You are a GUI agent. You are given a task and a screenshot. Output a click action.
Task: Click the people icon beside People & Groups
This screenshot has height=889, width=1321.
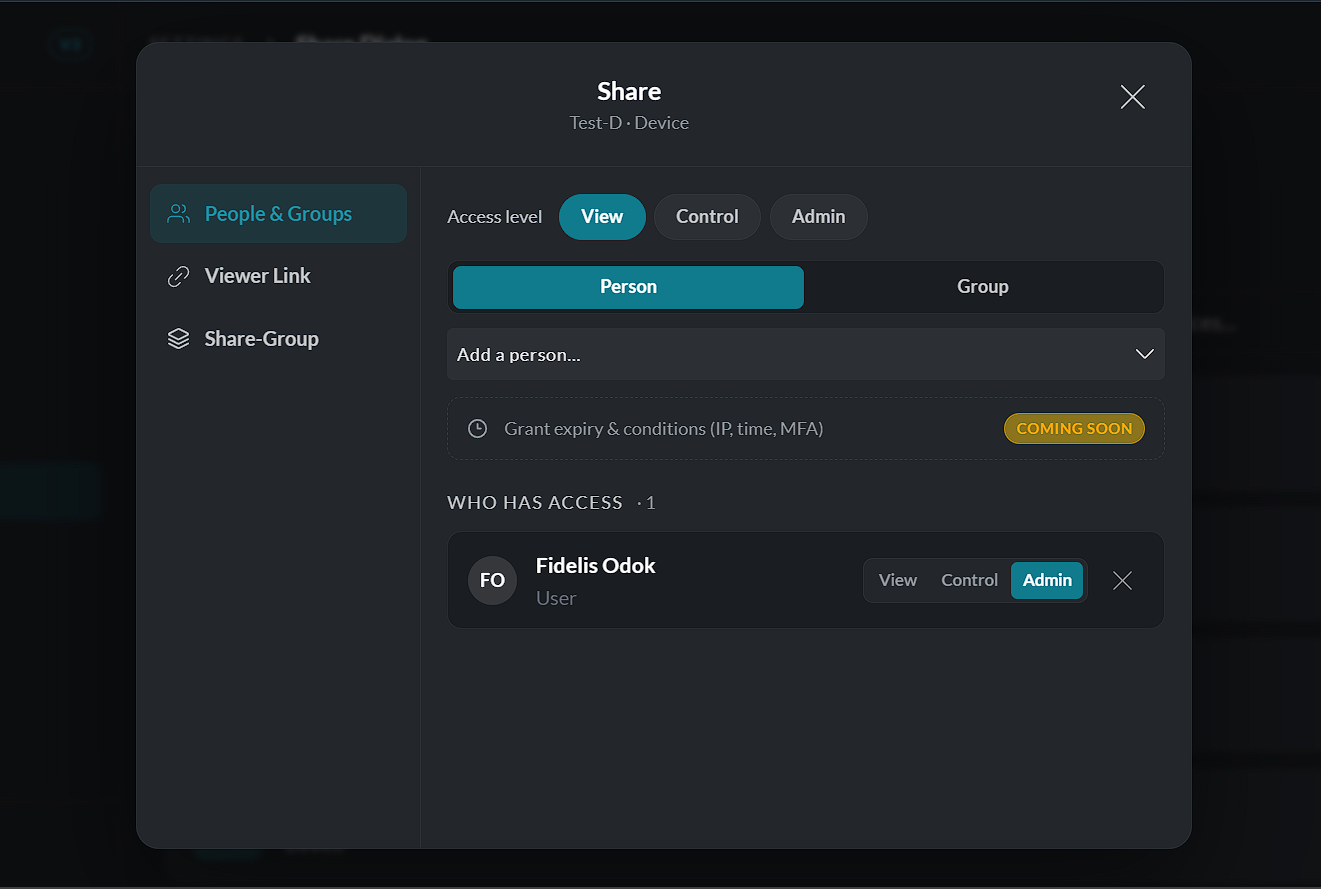click(x=178, y=214)
